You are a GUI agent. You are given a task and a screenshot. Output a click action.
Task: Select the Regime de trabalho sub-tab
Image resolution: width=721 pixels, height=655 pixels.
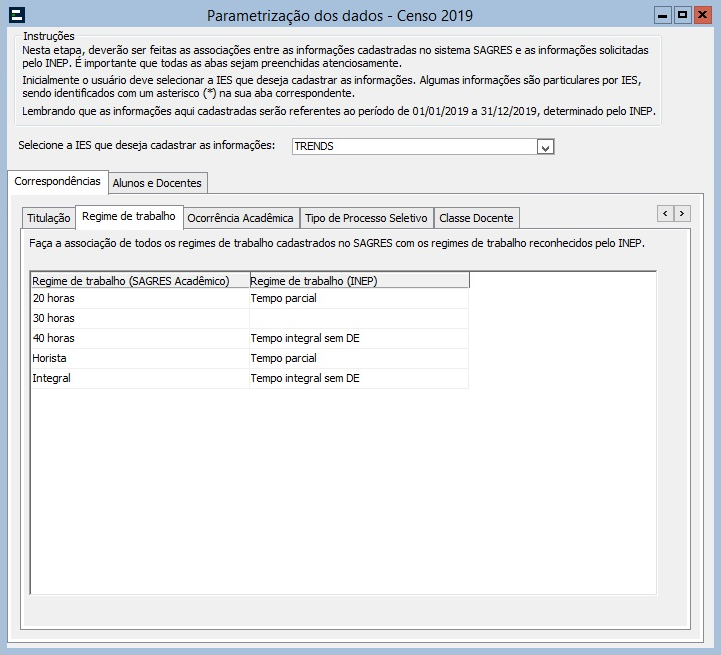coord(129,217)
